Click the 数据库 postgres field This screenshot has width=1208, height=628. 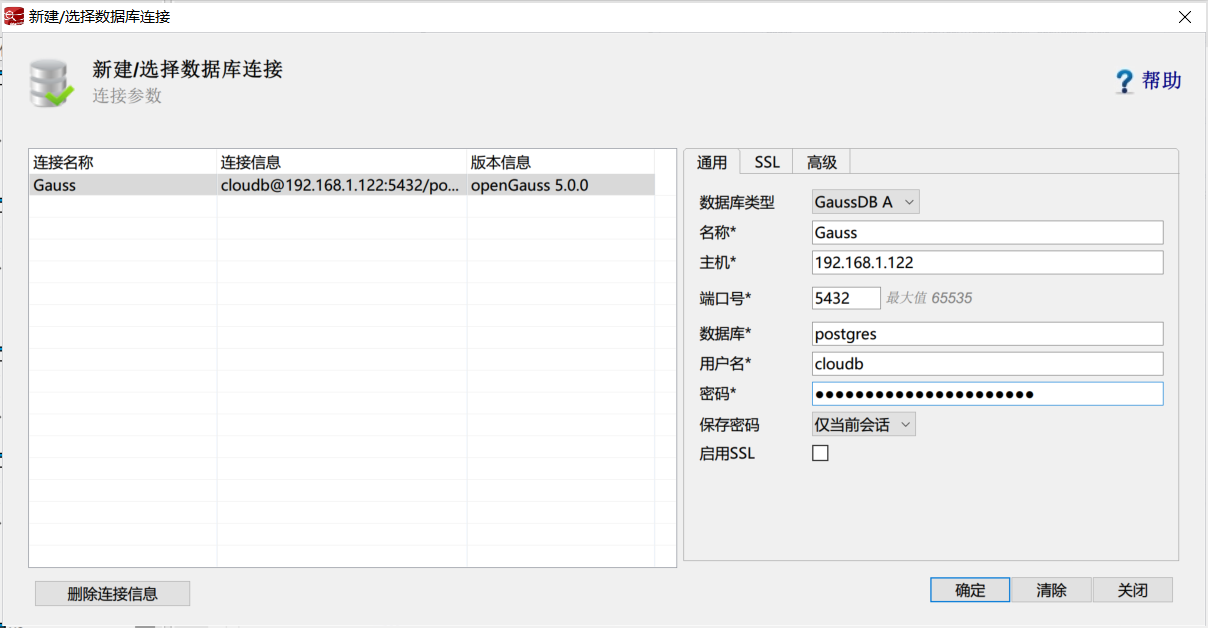[987, 334]
